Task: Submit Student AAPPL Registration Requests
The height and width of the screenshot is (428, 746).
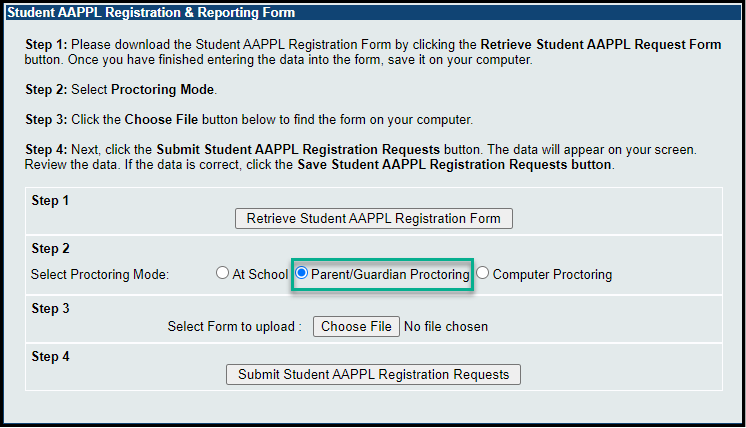Action: click(x=374, y=375)
